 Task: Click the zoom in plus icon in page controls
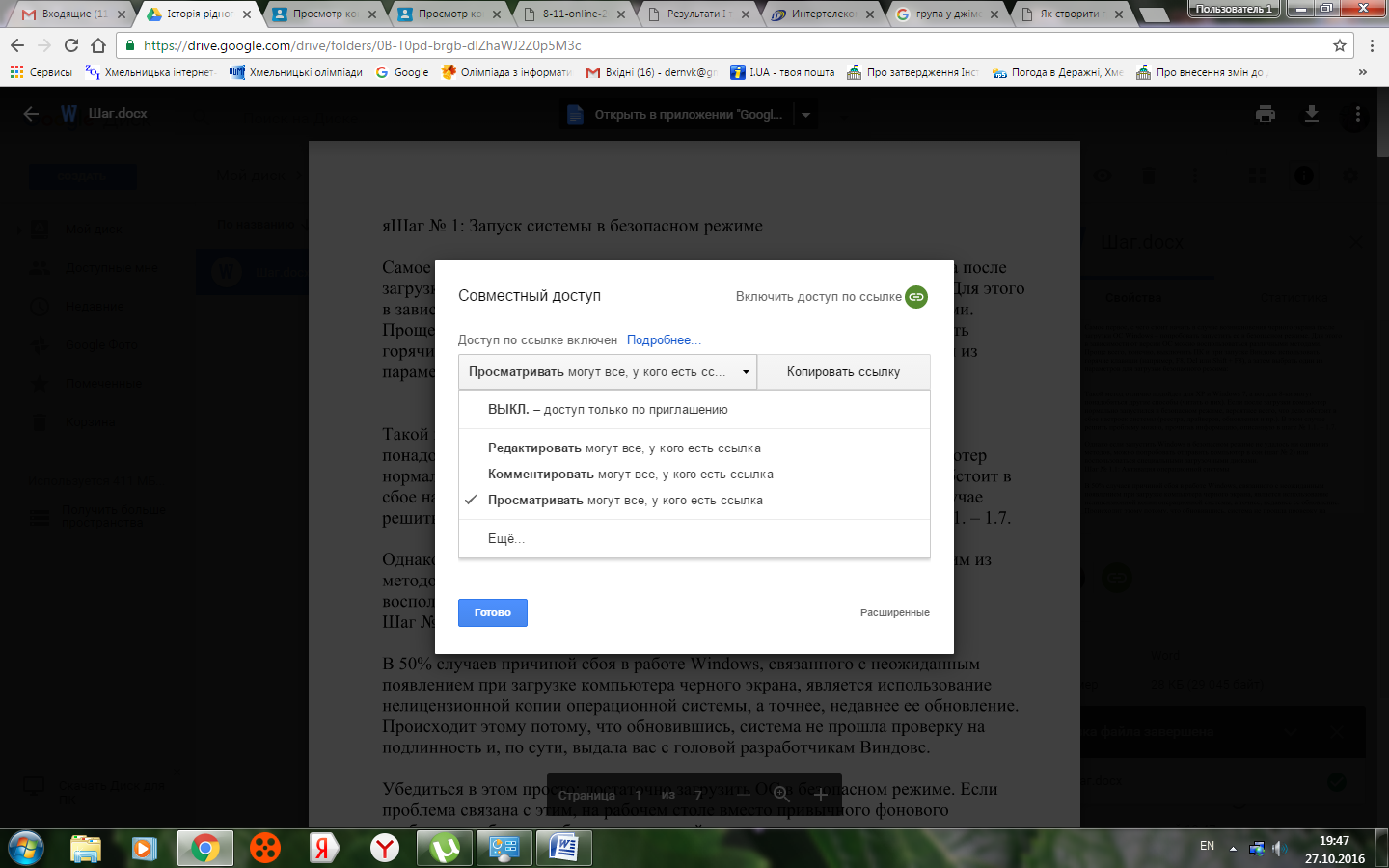820,795
